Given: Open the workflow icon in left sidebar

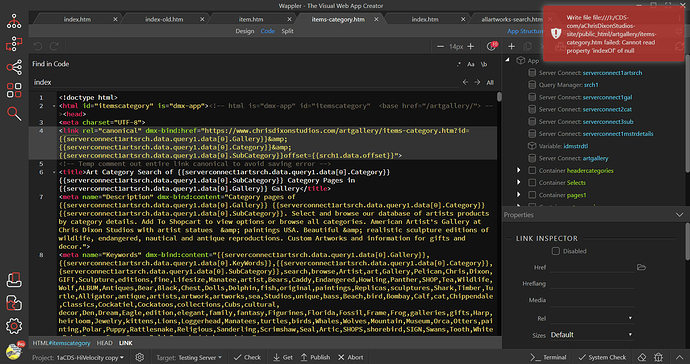Looking at the screenshot, I should click(x=14, y=44).
